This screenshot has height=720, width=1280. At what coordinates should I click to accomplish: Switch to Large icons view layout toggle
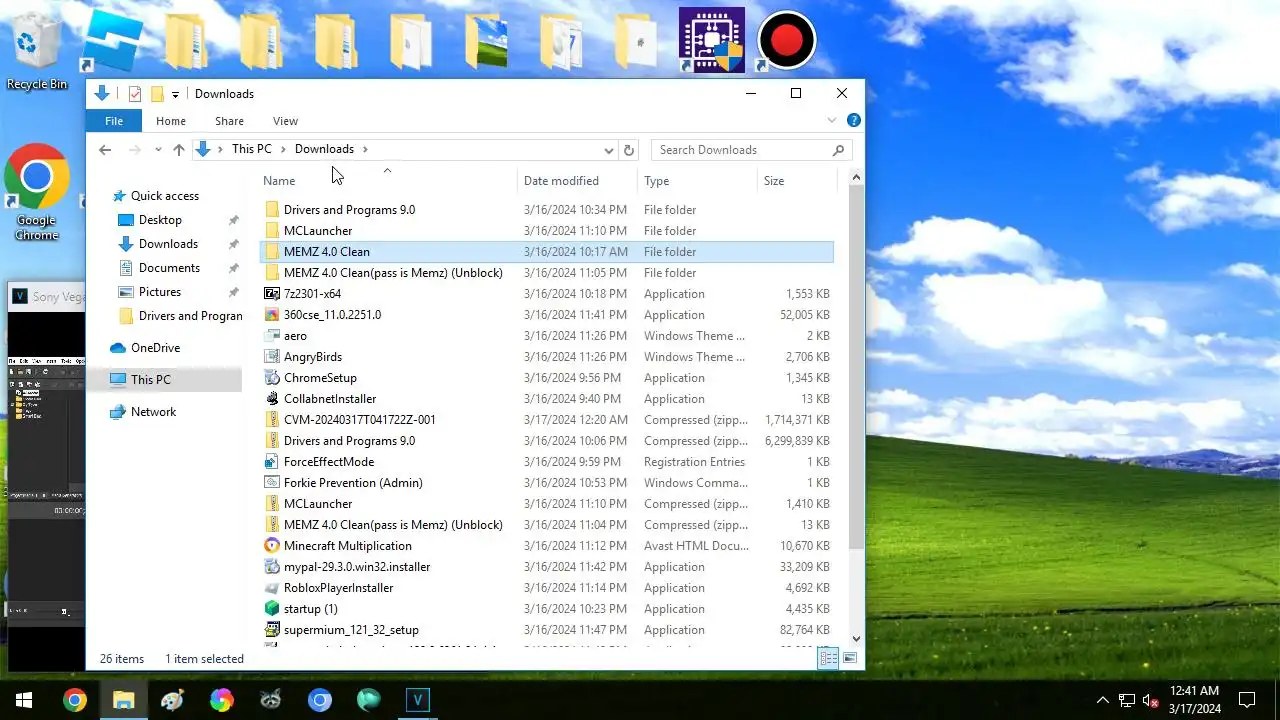[850, 658]
